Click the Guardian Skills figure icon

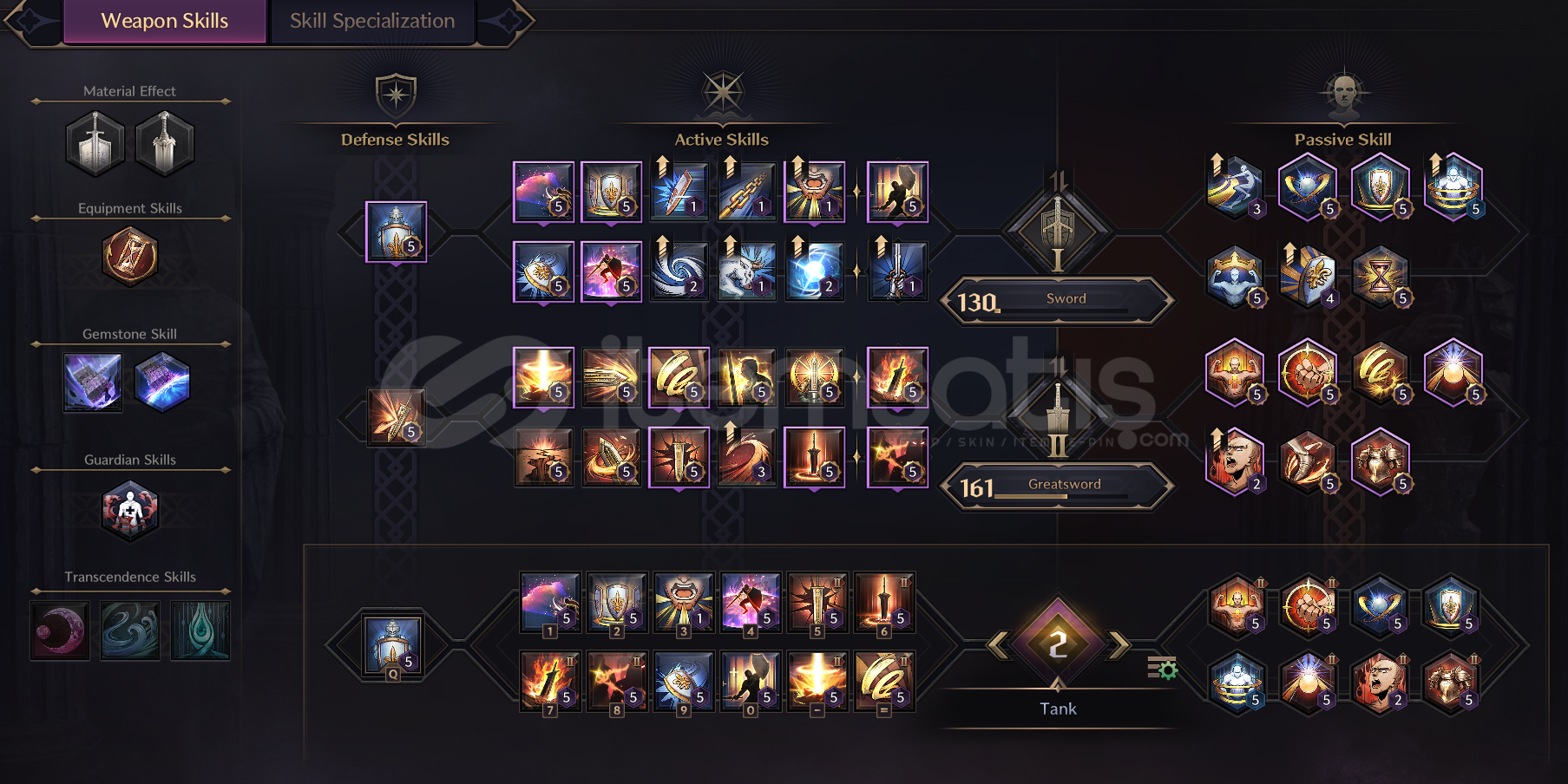(x=130, y=510)
